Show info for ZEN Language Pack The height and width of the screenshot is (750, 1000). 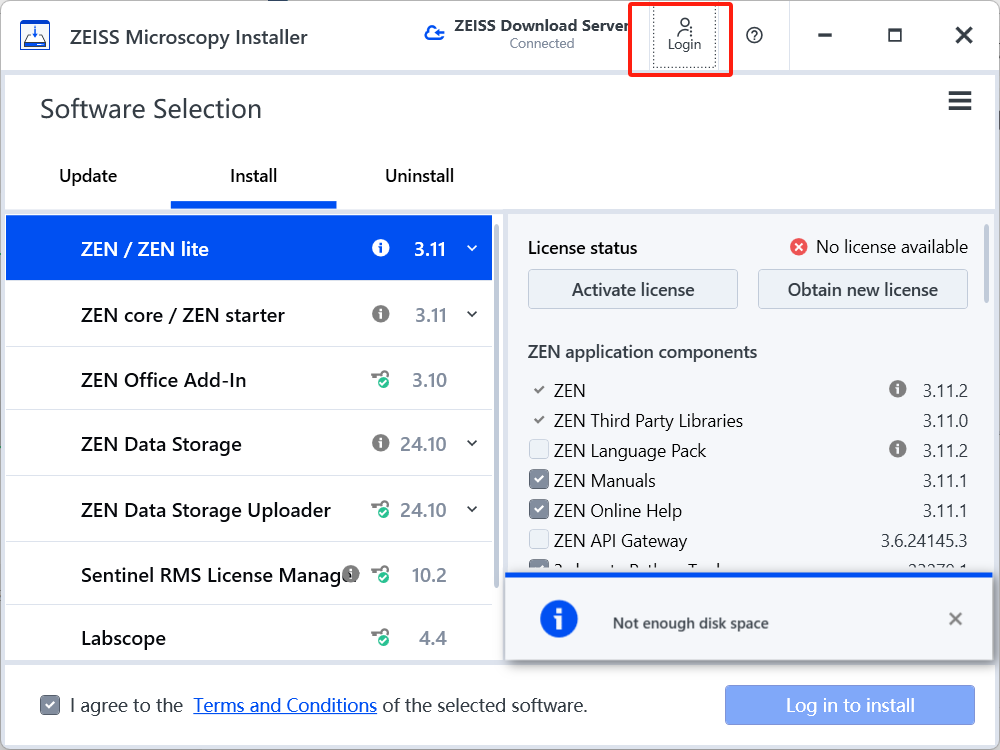(x=898, y=449)
